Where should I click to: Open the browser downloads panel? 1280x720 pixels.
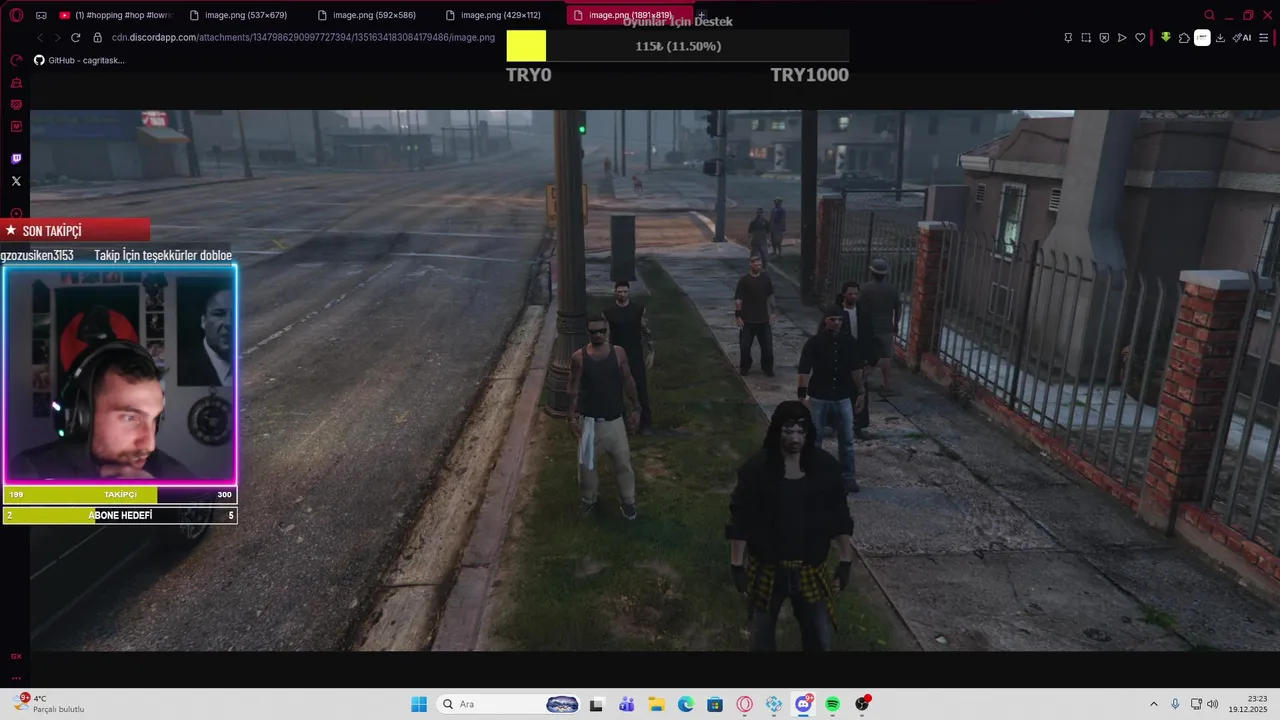coord(1220,38)
